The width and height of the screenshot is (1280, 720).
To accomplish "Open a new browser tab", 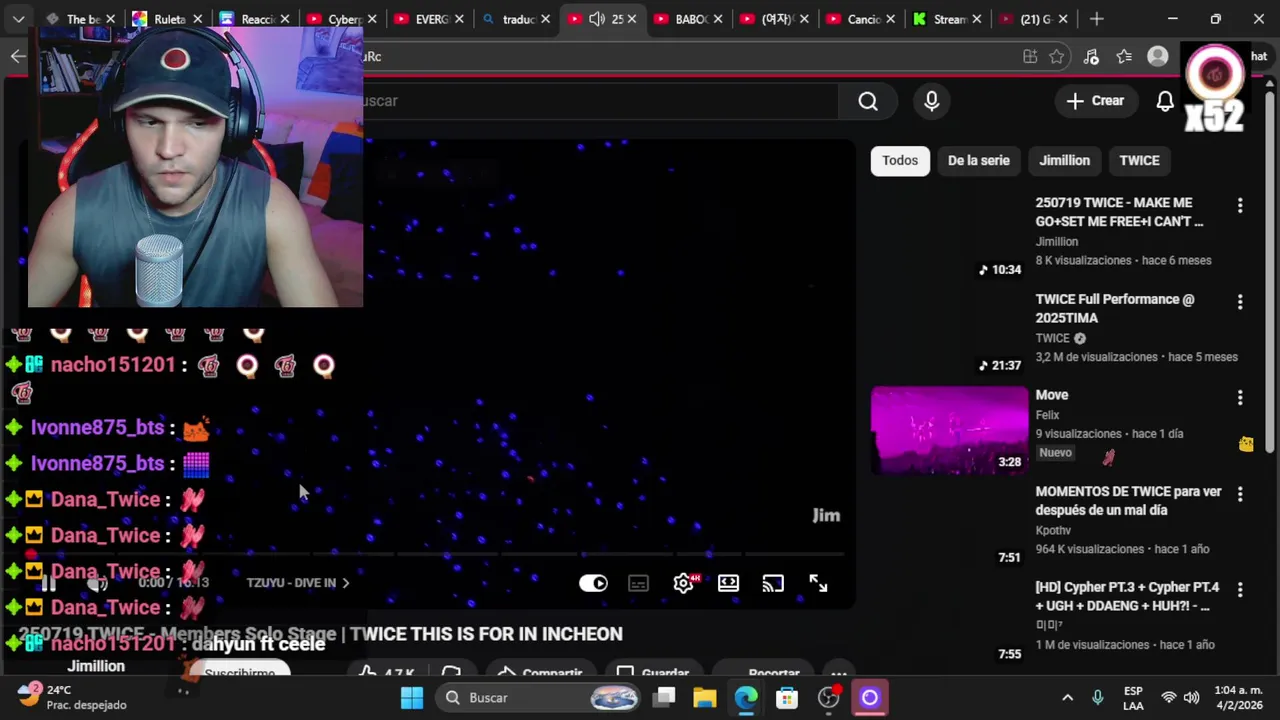I will (x=1097, y=19).
